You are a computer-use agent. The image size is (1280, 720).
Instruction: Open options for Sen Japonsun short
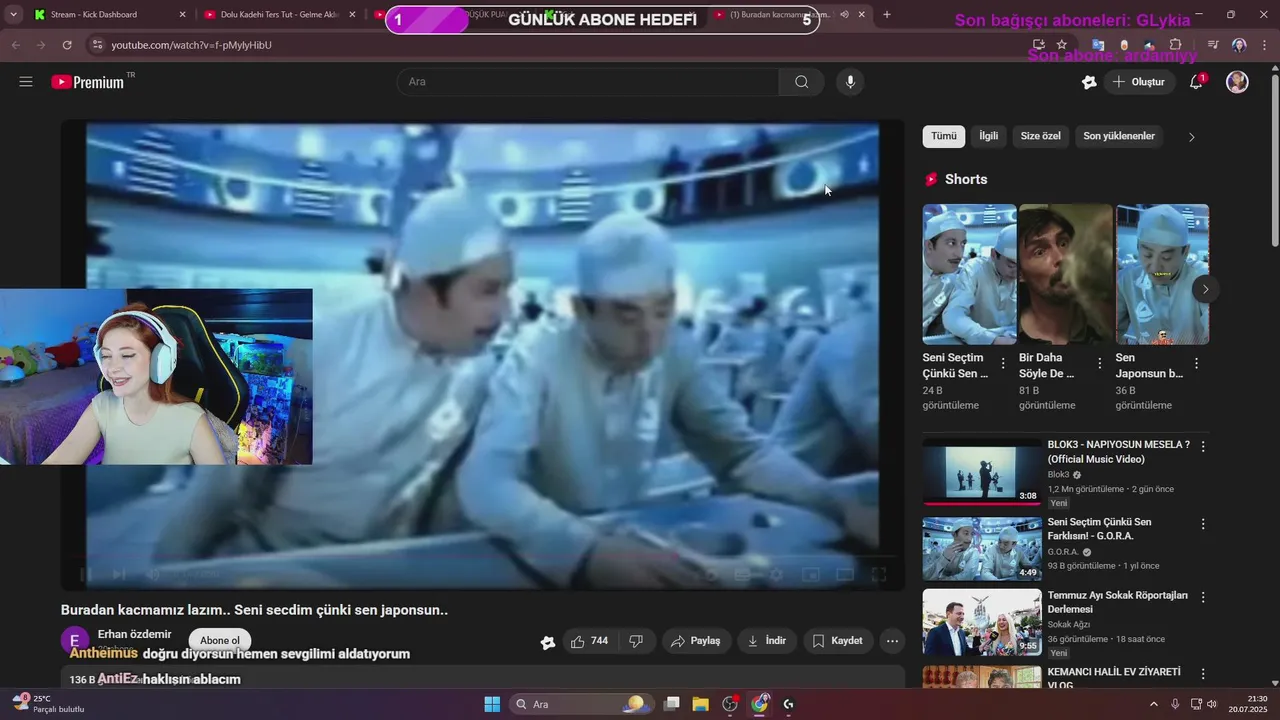coord(1196,364)
